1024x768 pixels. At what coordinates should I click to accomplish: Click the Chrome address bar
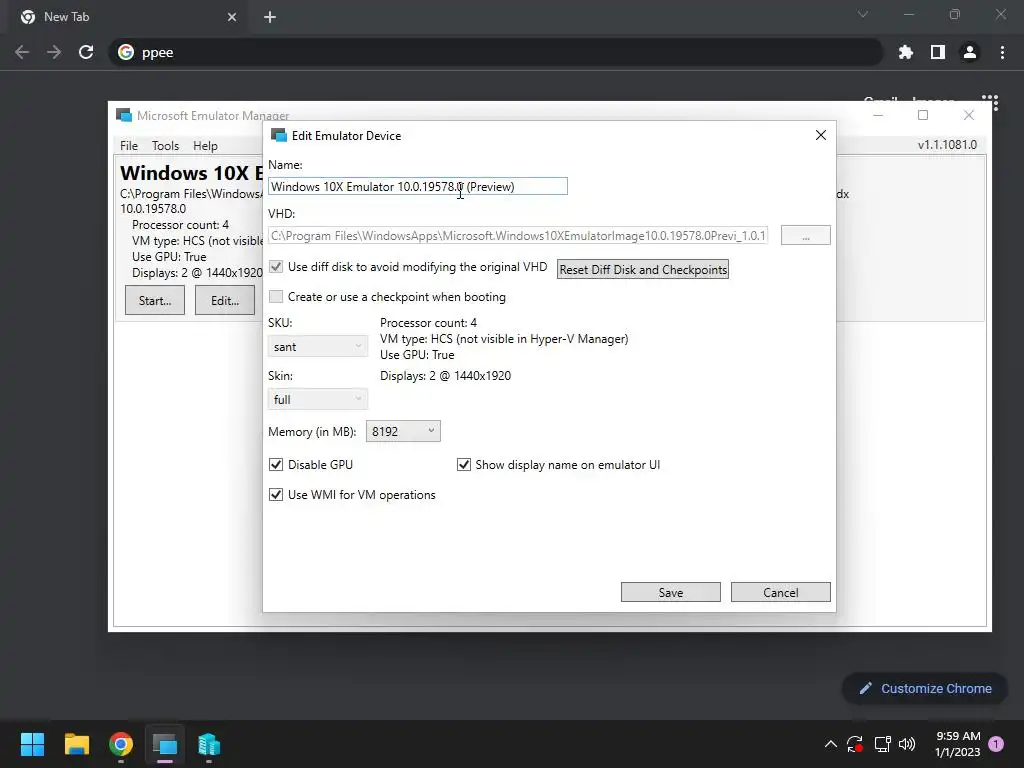point(496,52)
